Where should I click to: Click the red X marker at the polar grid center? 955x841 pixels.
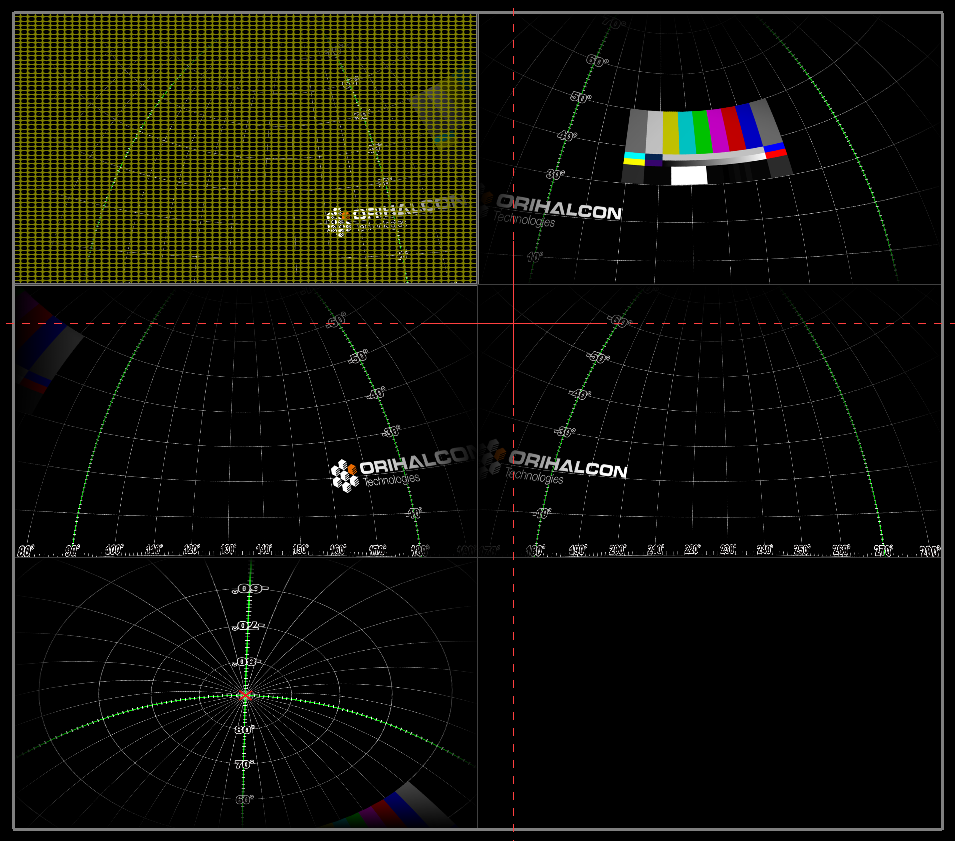point(245,695)
